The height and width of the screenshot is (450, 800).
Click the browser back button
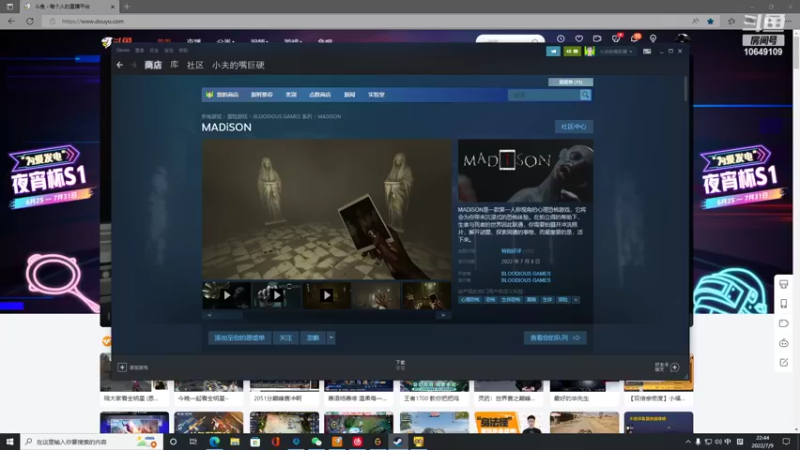[11, 21]
